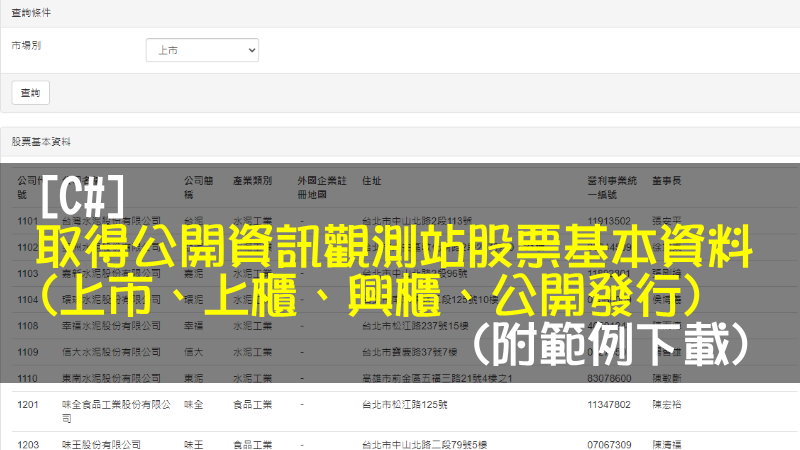The image size is (800, 450).
Task: Click 味王股份有限公司 company name
Action: click(101, 445)
